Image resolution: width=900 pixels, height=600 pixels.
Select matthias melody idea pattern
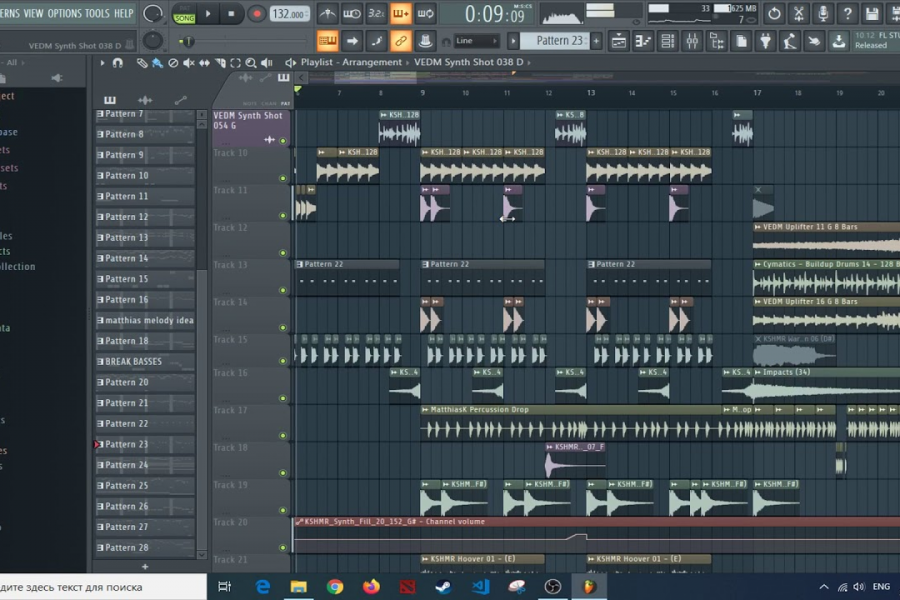(145, 320)
